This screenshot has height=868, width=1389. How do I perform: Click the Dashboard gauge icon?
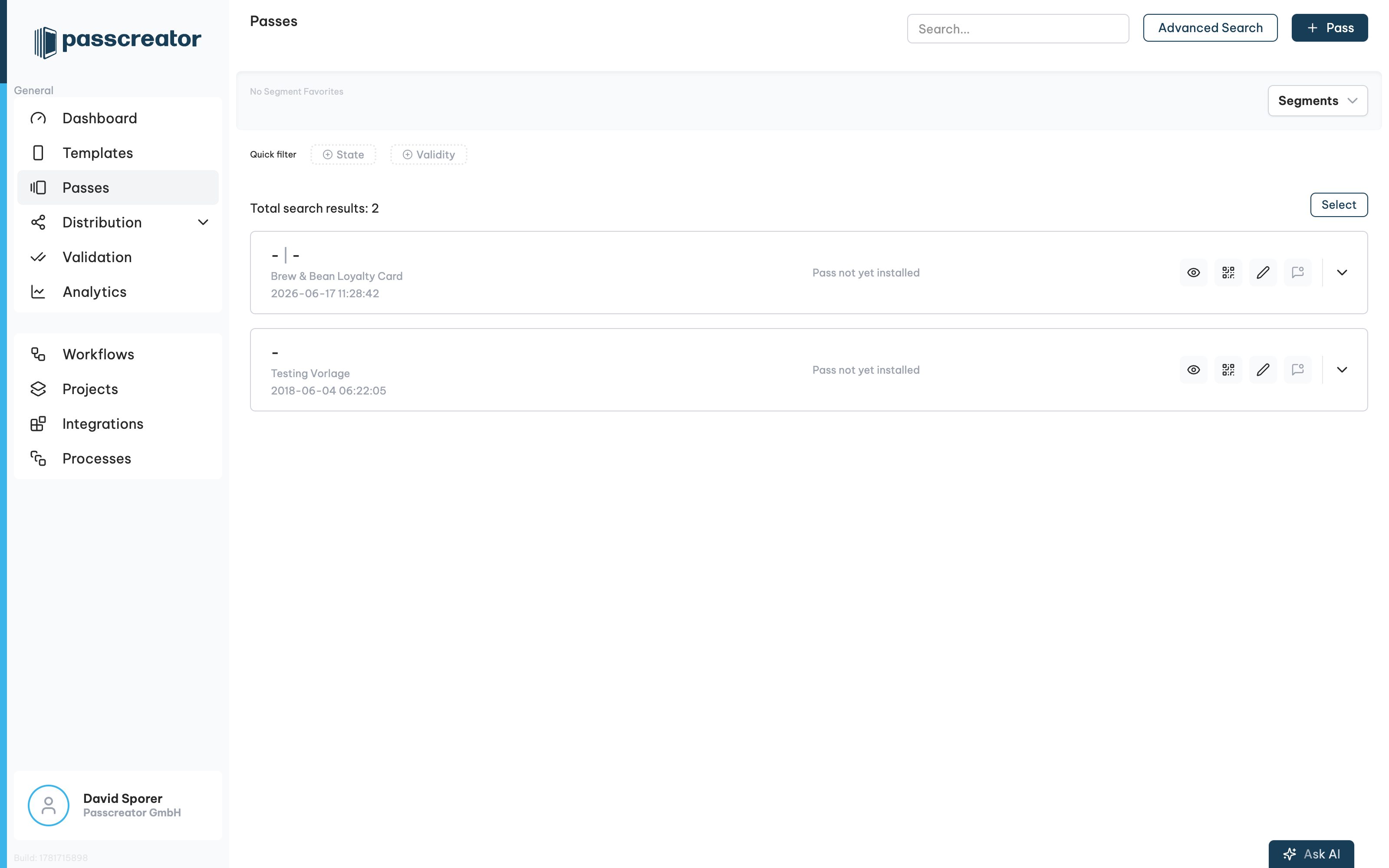38,118
